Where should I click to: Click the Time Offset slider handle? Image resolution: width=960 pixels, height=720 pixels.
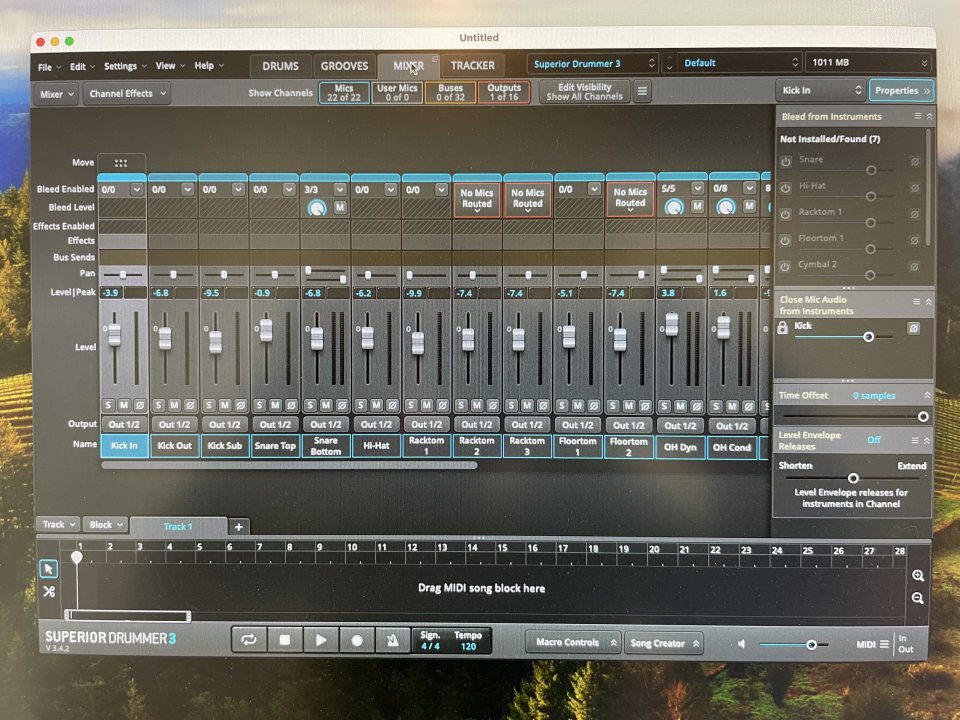tap(922, 416)
